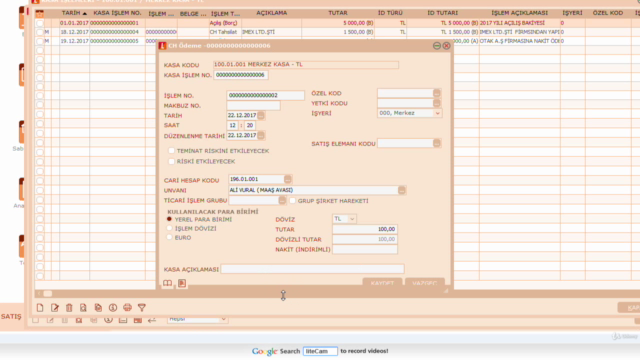Cancel the dialog with VAZGEÇ button
The height and width of the screenshot is (360, 640).
pyautogui.click(x=424, y=283)
